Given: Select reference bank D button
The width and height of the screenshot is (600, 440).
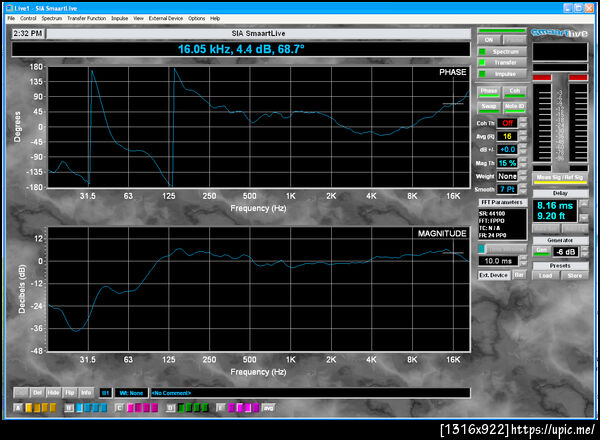Looking at the screenshot, I should point(170,408).
